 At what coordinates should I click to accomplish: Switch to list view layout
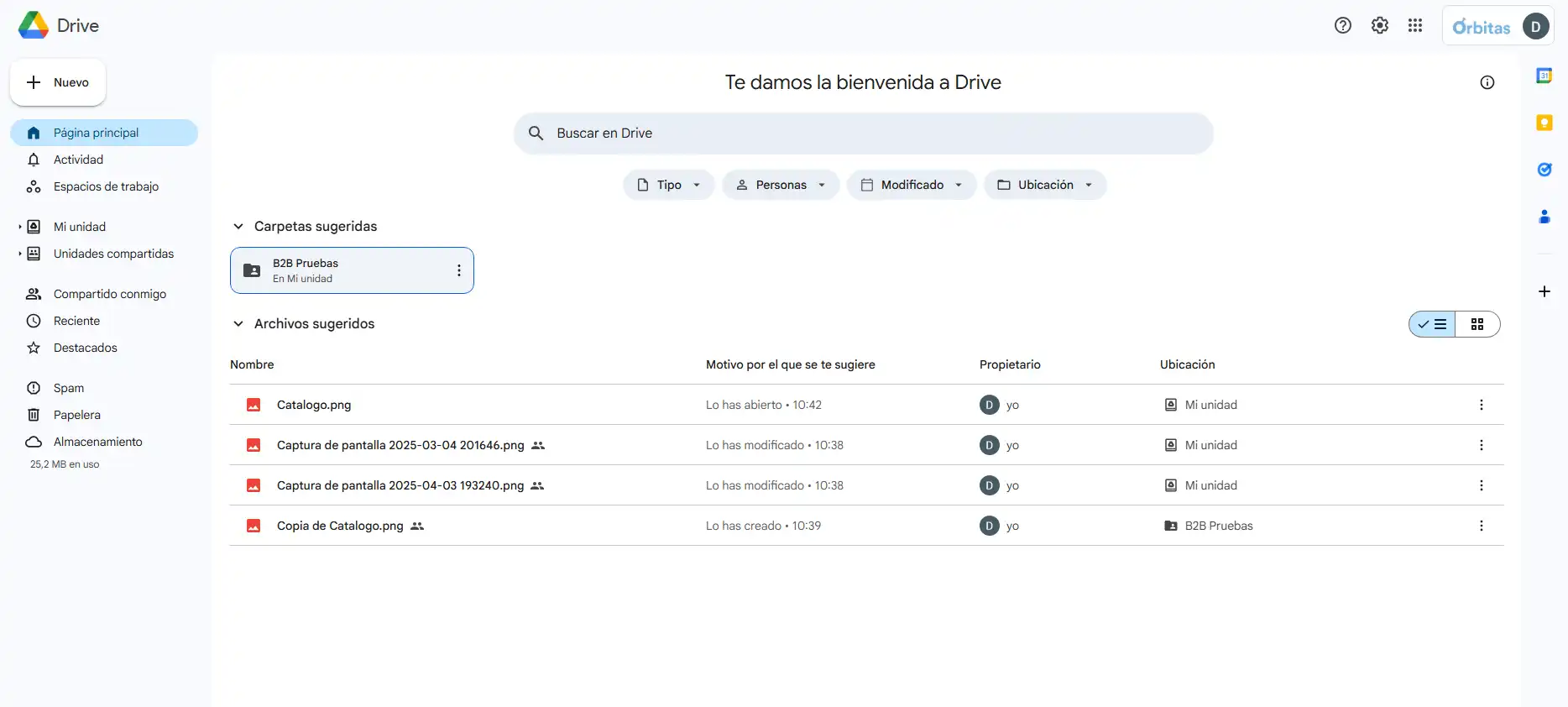[1432, 324]
